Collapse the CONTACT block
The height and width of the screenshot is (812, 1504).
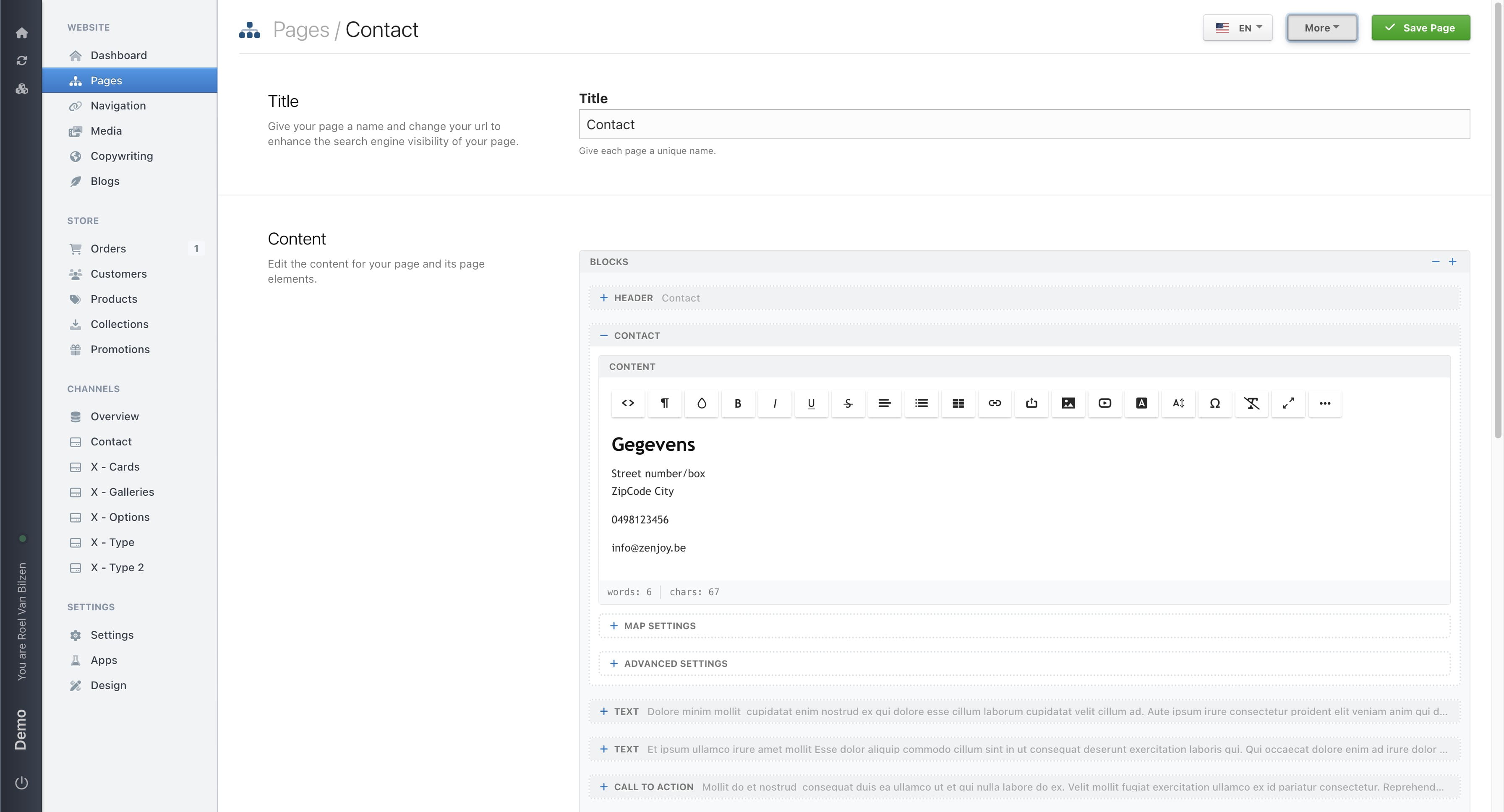[x=604, y=336]
